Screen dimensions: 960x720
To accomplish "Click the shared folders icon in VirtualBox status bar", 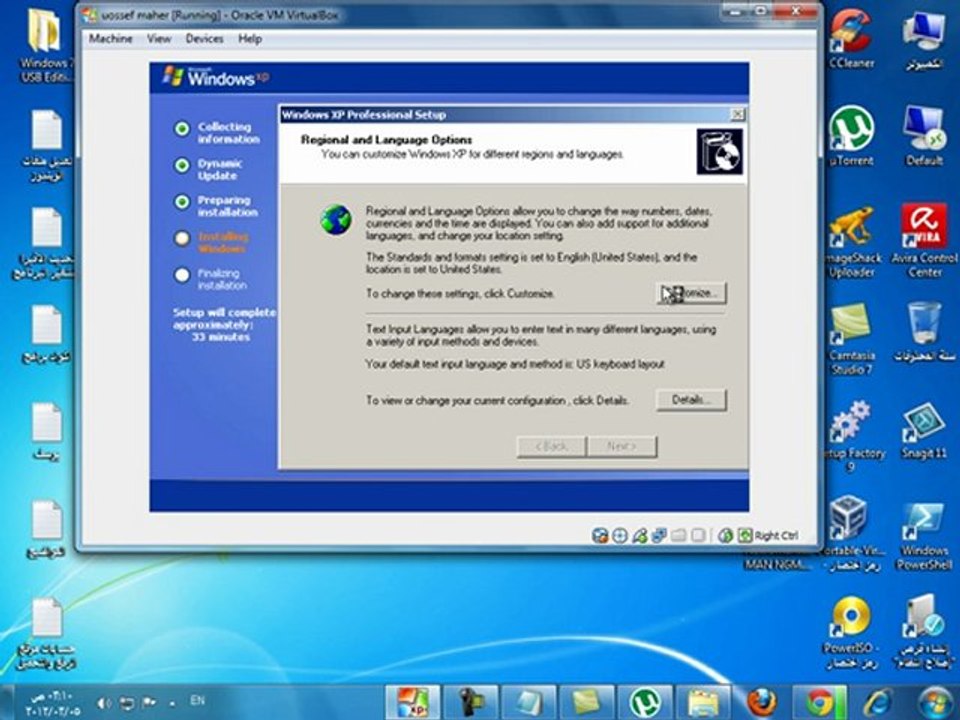I will (x=678, y=536).
